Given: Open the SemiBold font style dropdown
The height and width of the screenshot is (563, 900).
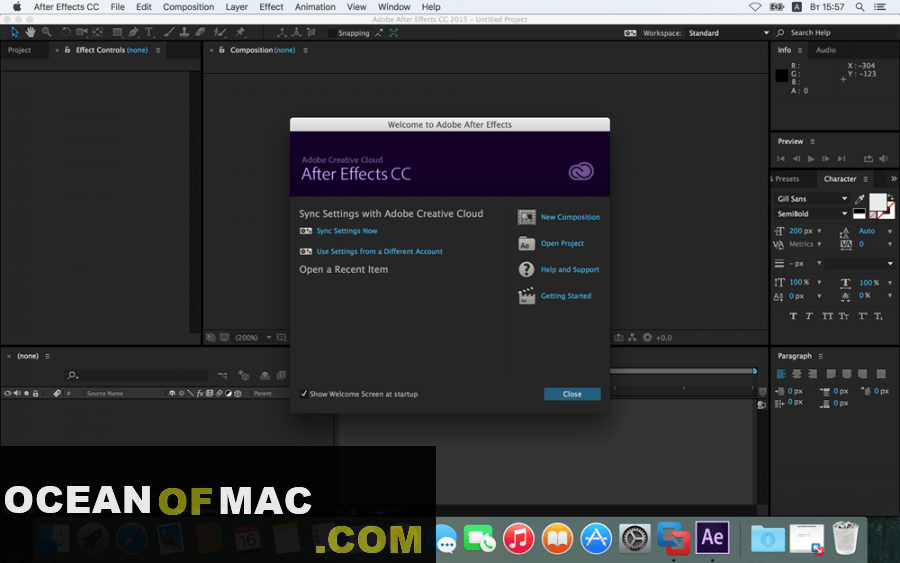Looking at the screenshot, I should (812, 213).
